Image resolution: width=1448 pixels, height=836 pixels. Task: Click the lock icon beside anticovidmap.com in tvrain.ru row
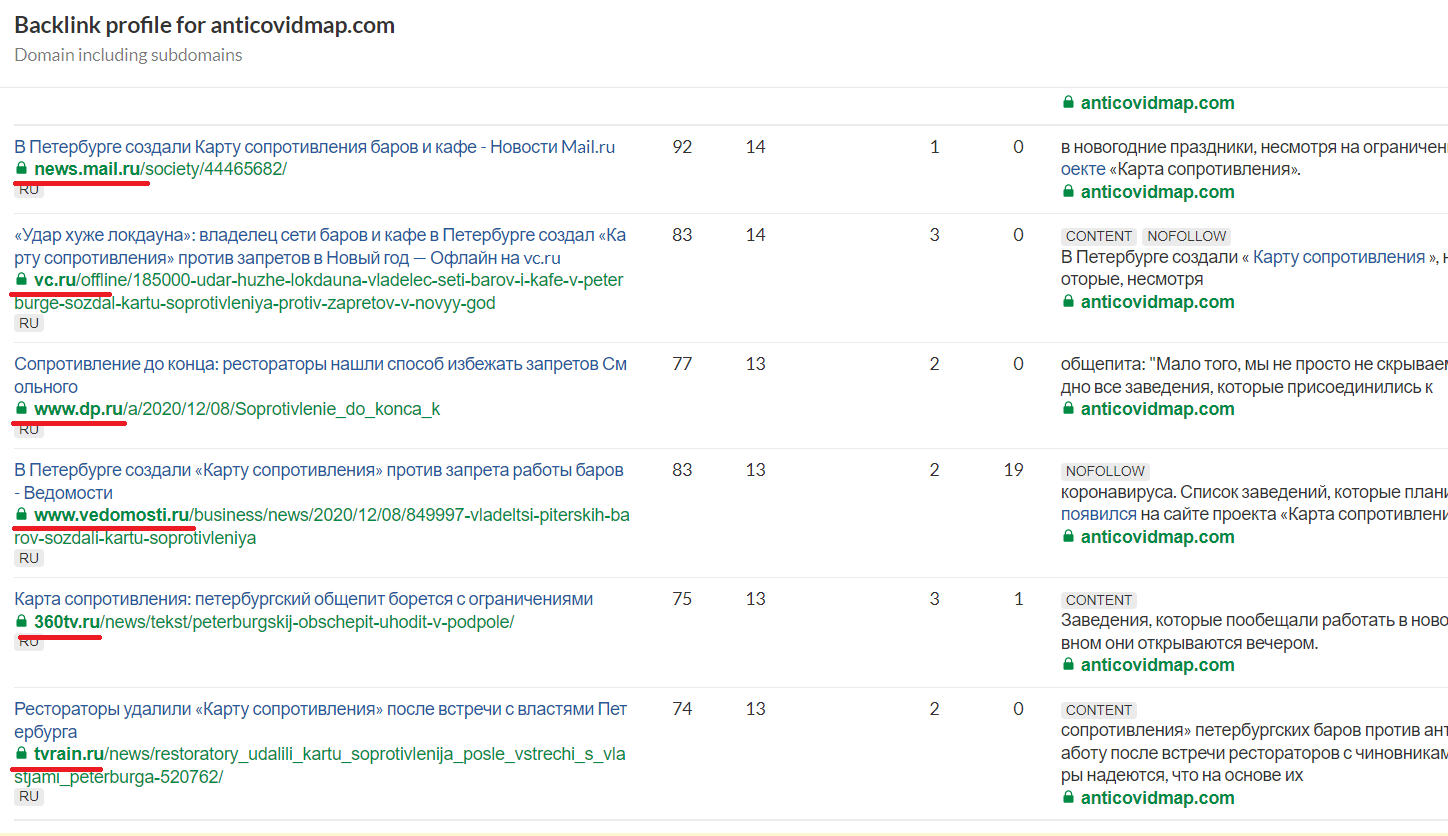click(x=1068, y=798)
